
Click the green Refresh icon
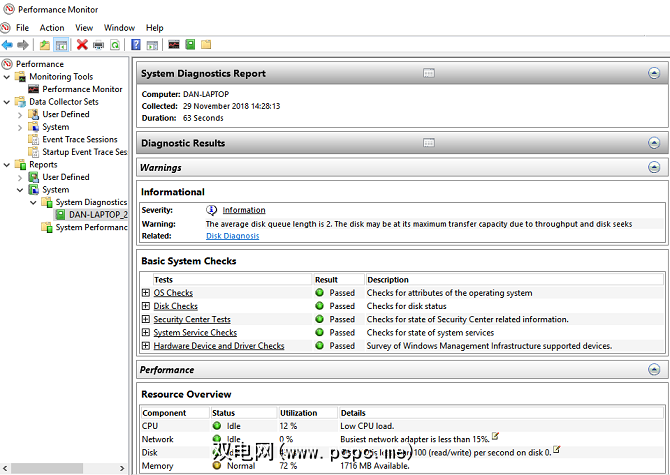point(115,45)
